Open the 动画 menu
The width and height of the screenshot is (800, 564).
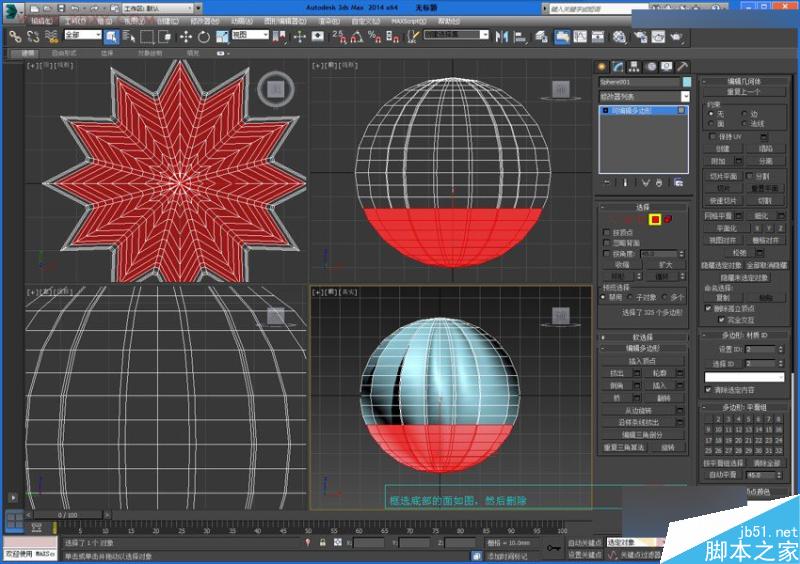(241, 21)
